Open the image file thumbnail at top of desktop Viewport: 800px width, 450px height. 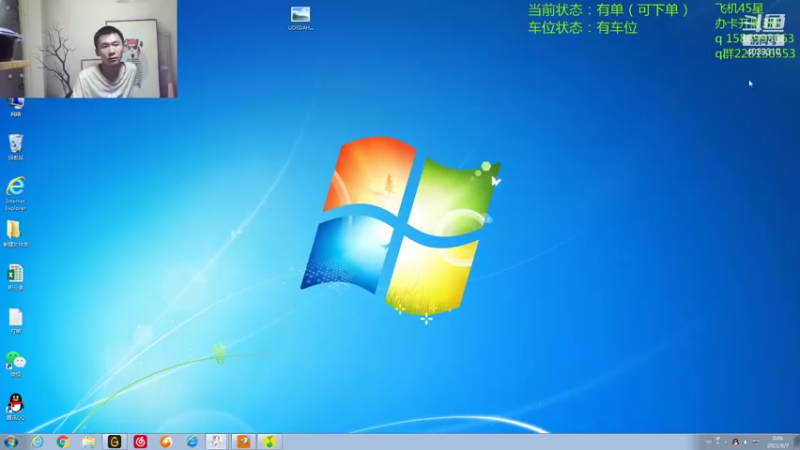301,18
